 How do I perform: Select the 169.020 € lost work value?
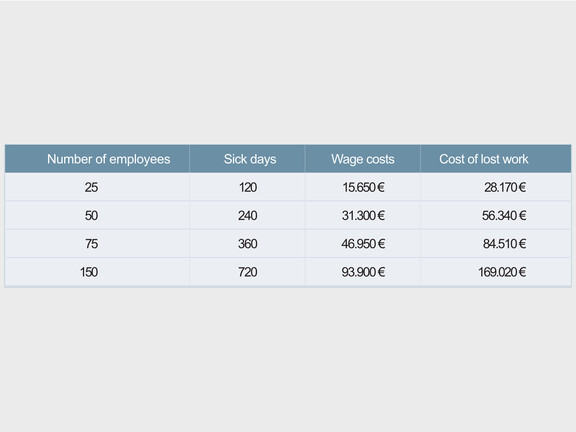[x=502, y=272]
